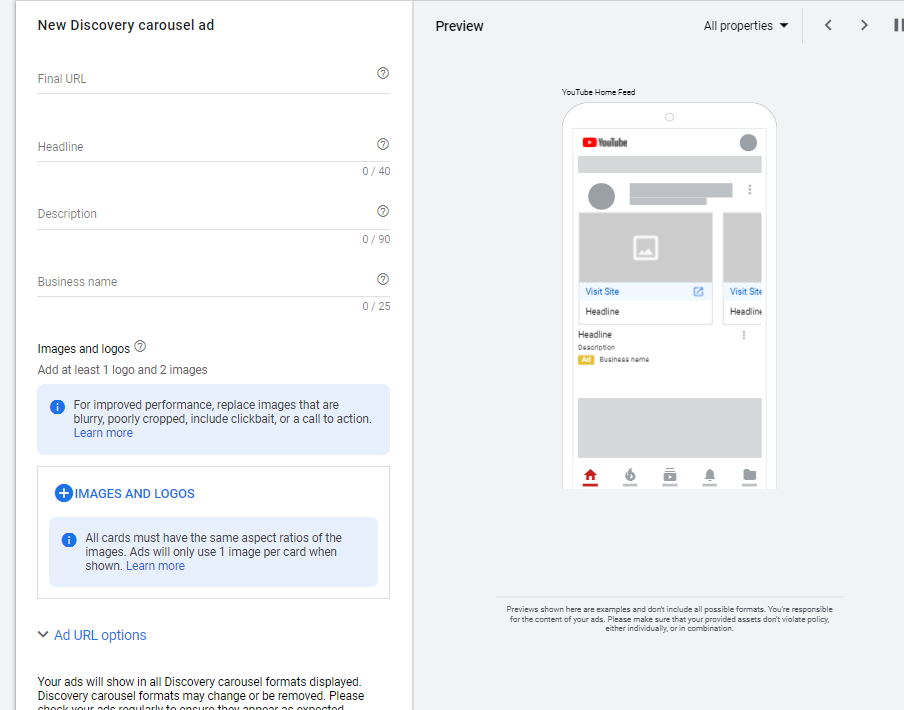Click the YouTube logo in the preview

pos(607,142)
